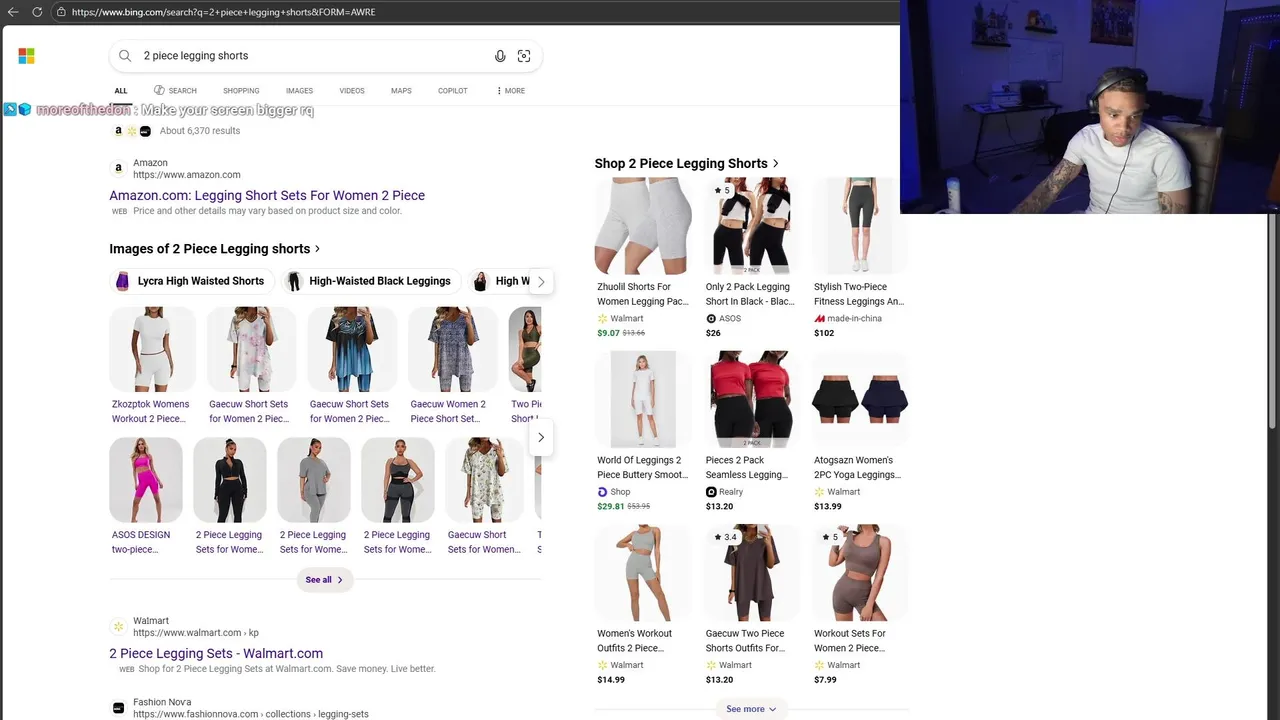Screen dimensions: 1280x720
Task: Click the Fashion Nova favicon
Action: tap(118, 708)
